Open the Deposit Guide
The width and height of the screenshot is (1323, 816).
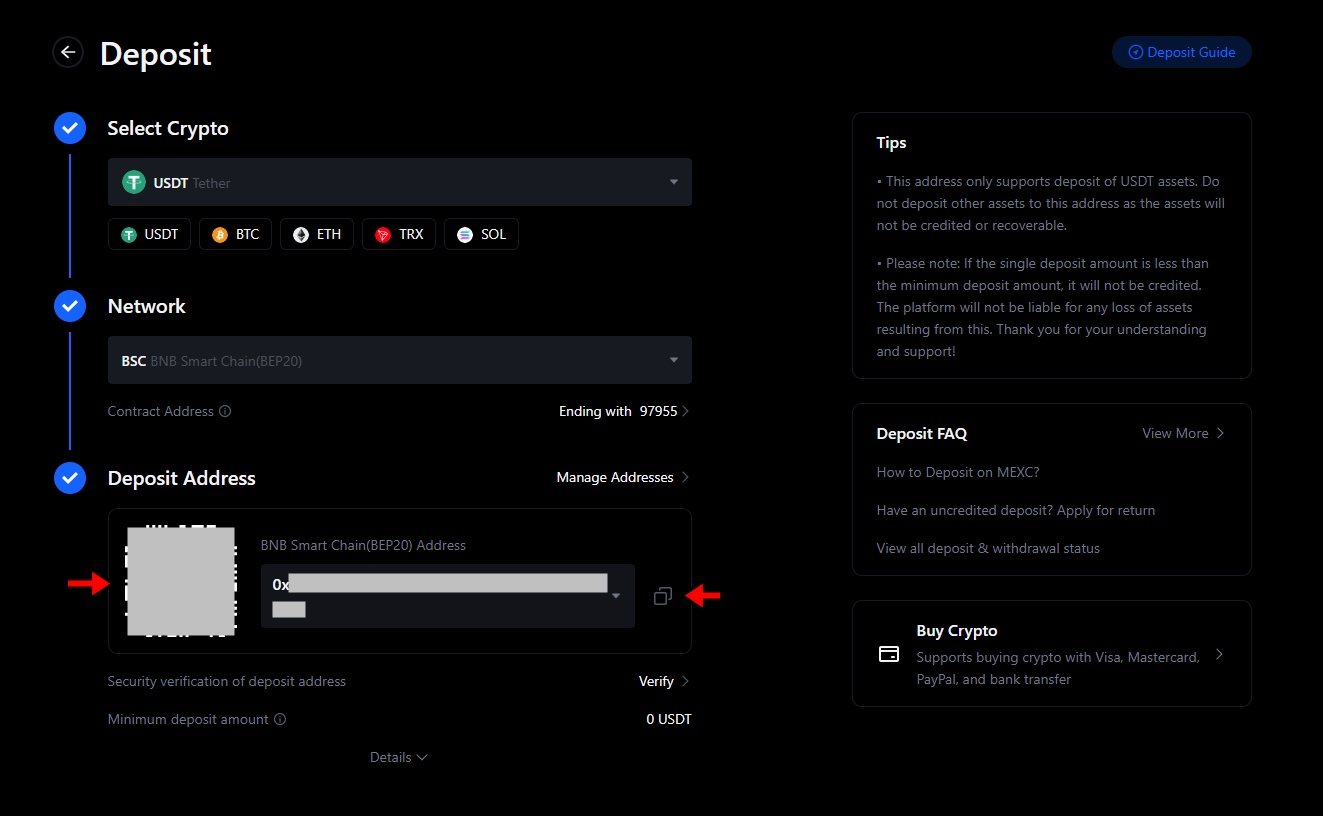click(x=1181, y=51)
